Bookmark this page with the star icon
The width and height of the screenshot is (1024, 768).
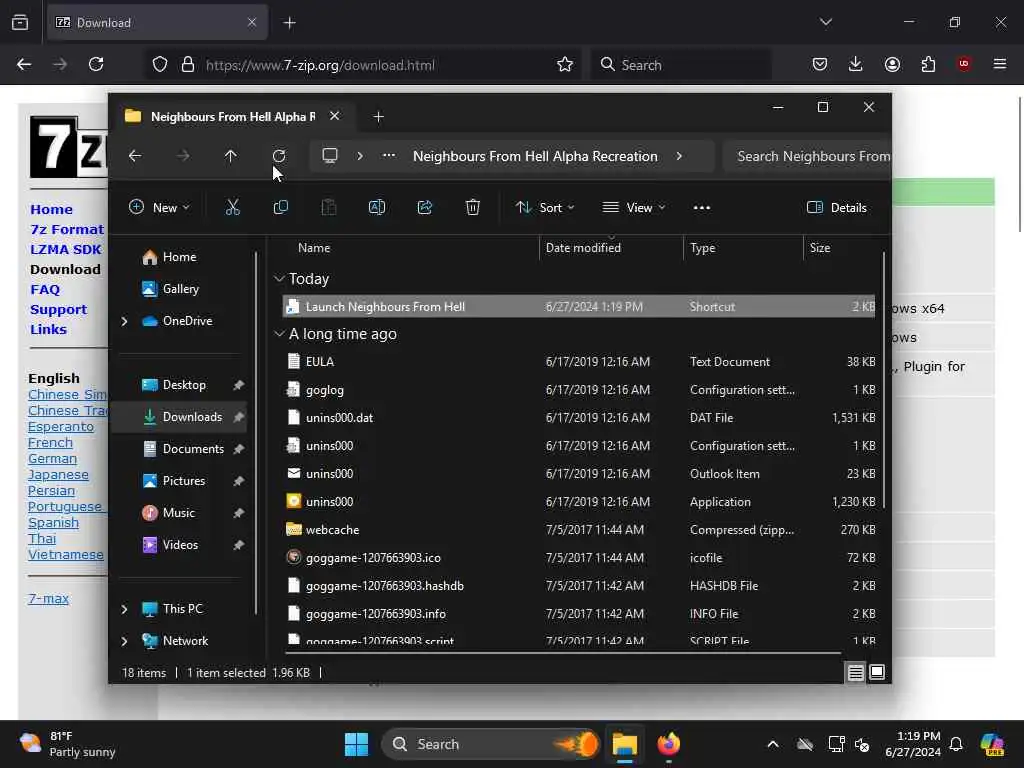tap(565, 64)
